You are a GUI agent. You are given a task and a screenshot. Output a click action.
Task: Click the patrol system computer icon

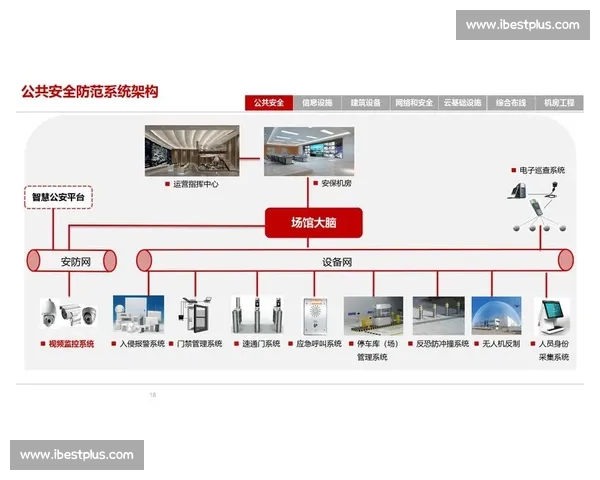pos(517,191)
